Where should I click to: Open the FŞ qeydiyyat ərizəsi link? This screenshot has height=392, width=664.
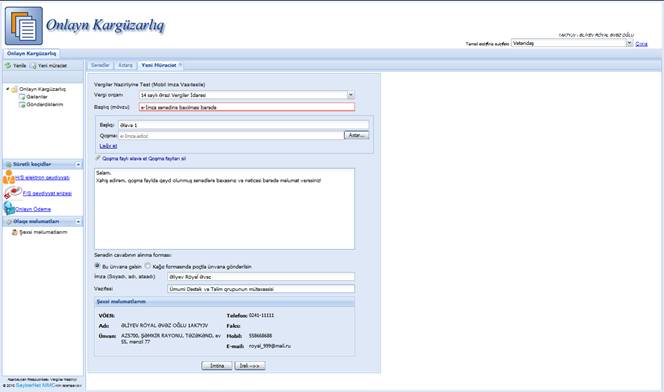click(47, 193)
